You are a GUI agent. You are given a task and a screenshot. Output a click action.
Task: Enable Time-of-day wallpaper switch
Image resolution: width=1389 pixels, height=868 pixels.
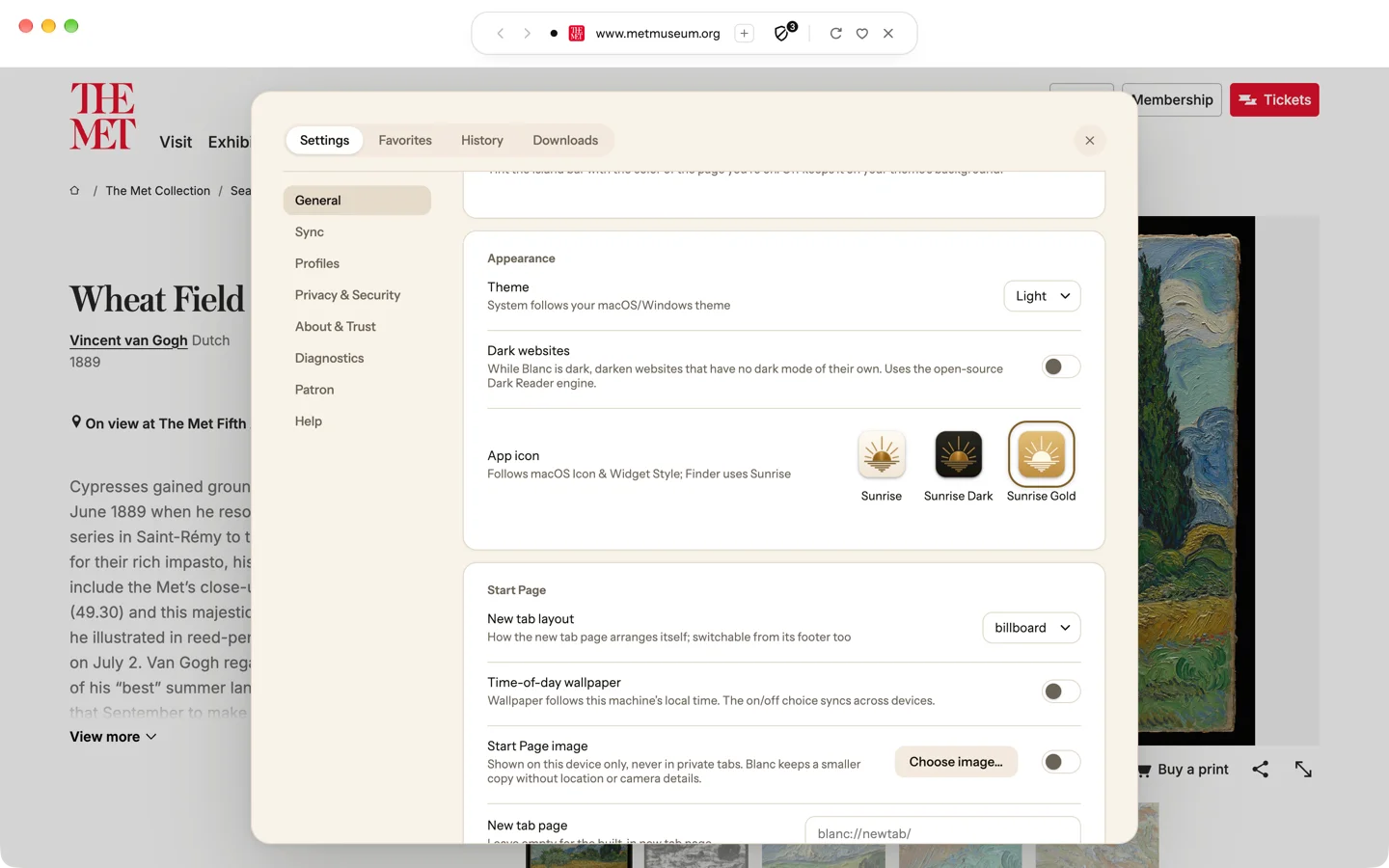pyautogui.click(x=1061, y=692)
